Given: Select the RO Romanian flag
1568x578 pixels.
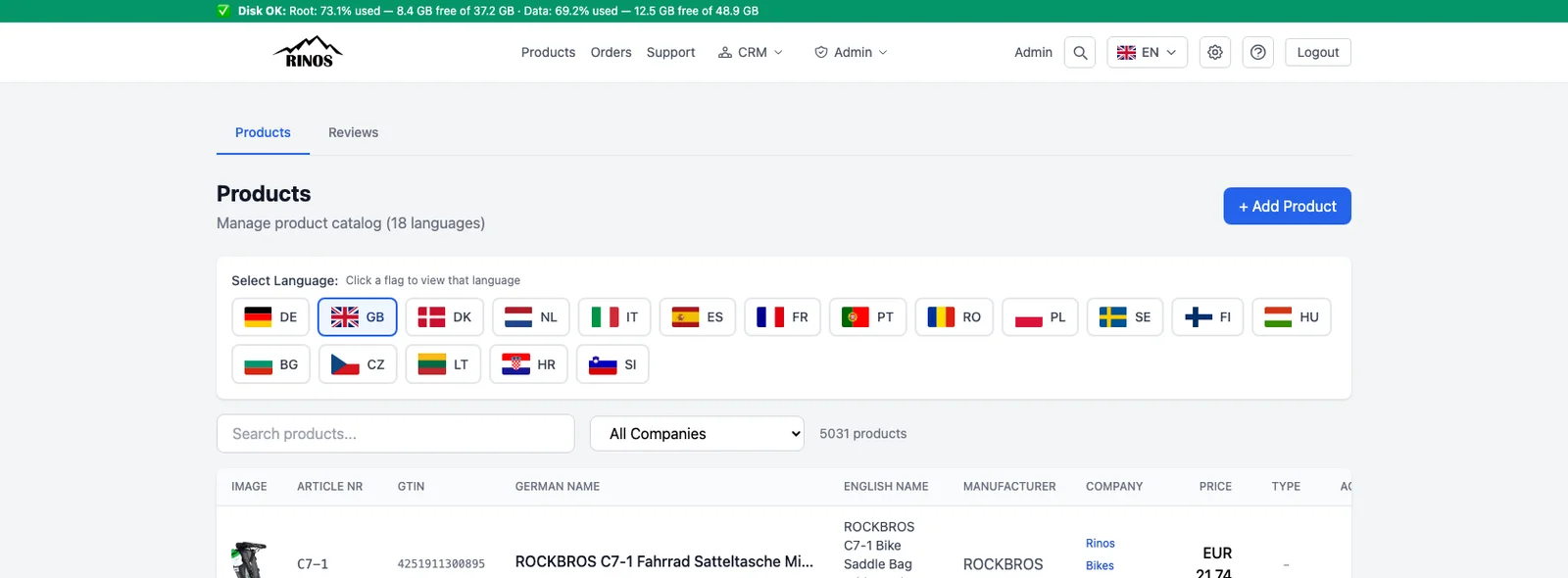Looking at the screenshot, I should [955, 317].
